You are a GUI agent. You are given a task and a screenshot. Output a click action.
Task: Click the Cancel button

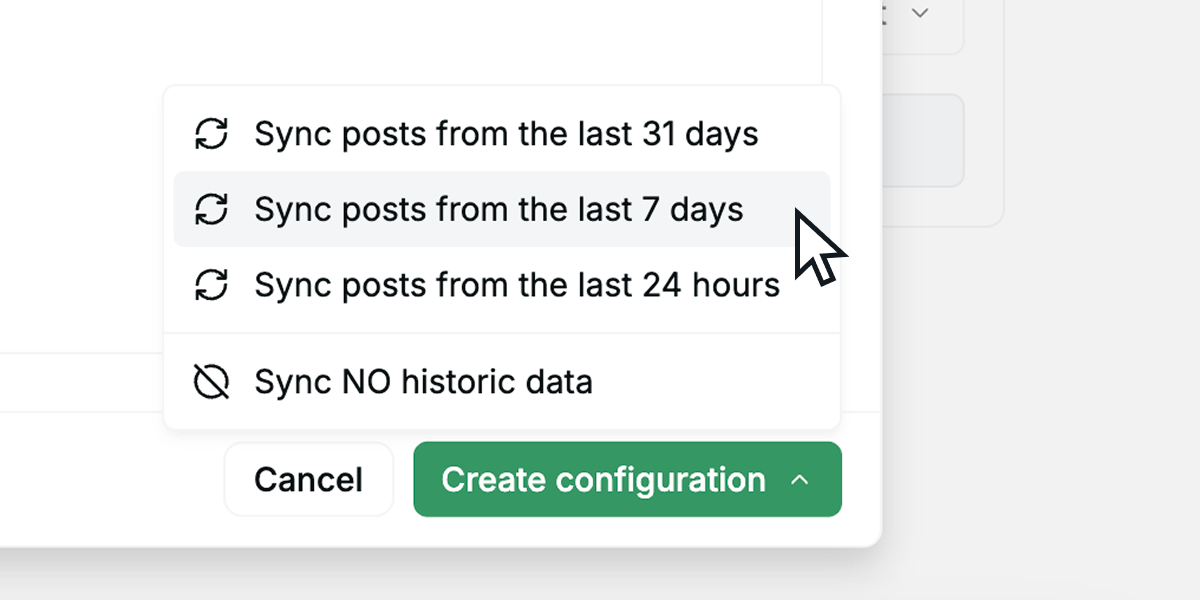[308, 479]
